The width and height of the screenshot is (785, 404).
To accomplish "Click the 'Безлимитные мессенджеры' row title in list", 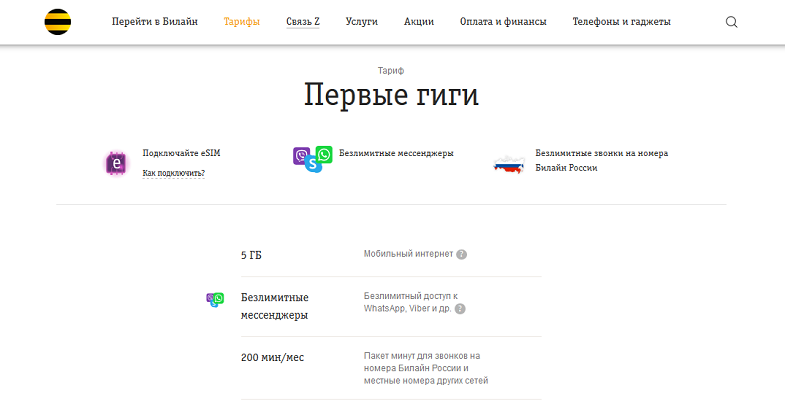I will (x=275, y=306).
